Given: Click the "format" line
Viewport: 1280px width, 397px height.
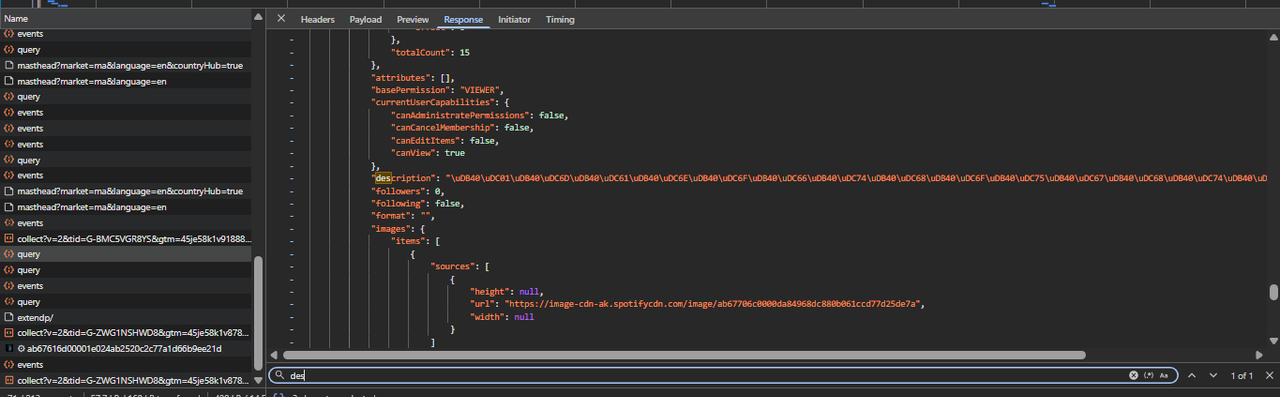Looking at the screenshot, I should coord(404,216).
